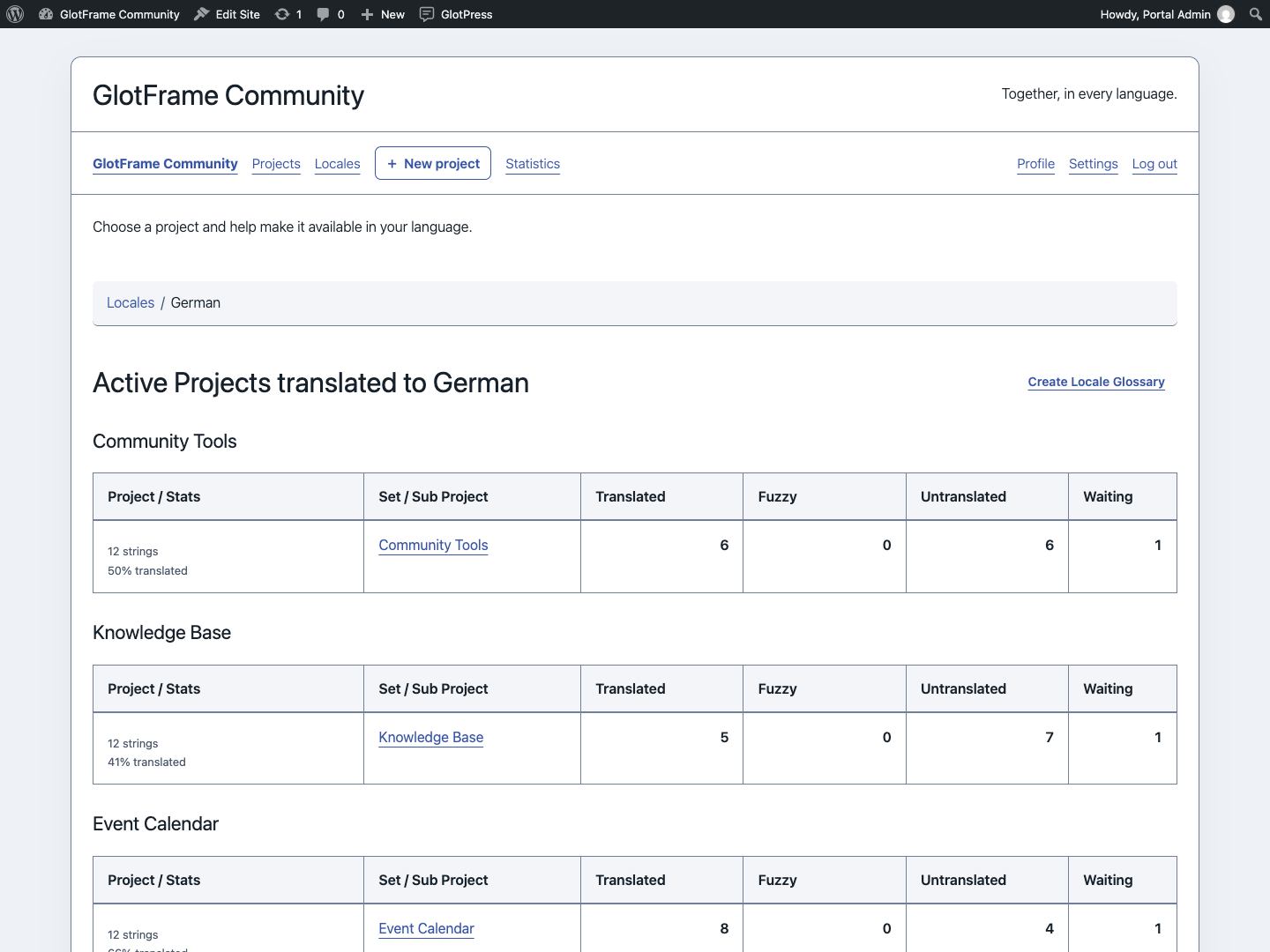Open the Settings link

(x=1094, y=164)
